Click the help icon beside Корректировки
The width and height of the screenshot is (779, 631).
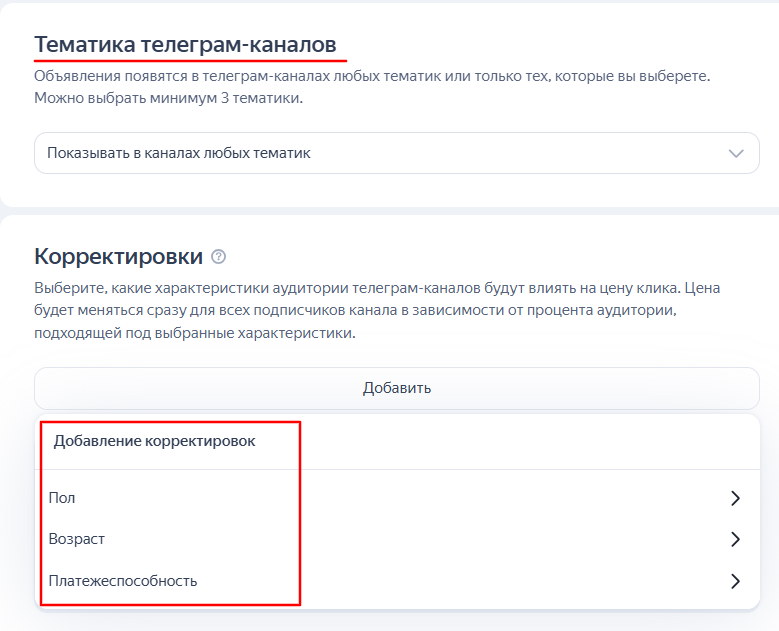[x=220, y=257]
